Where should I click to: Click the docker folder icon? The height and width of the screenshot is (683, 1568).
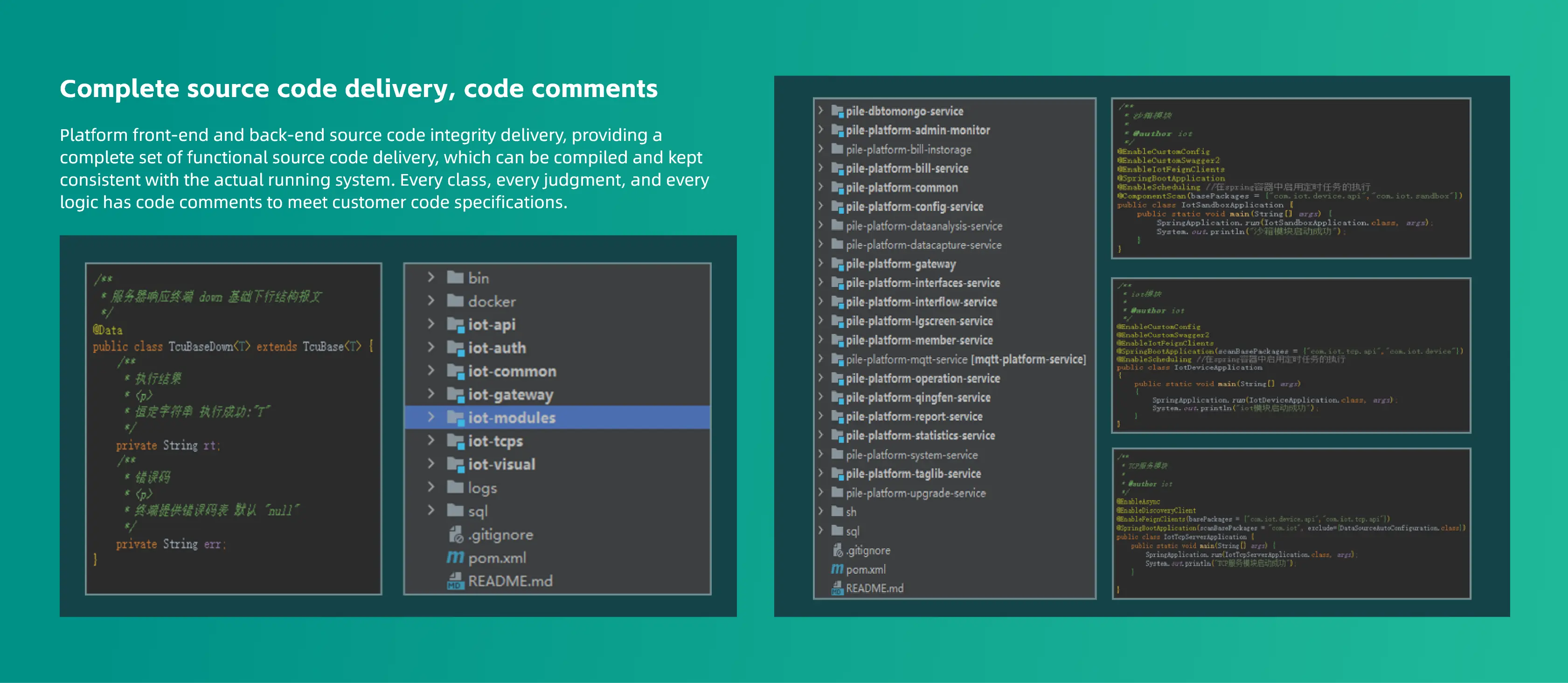[x=455, y=301]
